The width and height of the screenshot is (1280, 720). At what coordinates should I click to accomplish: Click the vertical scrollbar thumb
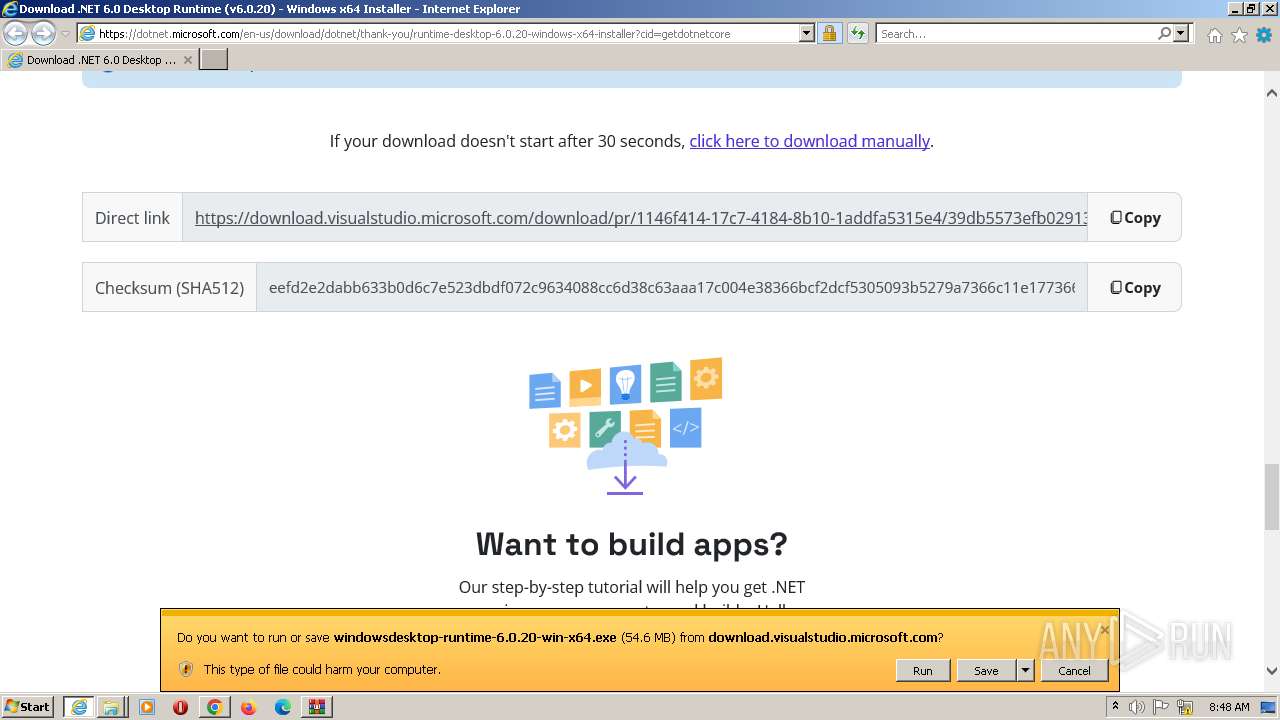tap(1271, 496)
